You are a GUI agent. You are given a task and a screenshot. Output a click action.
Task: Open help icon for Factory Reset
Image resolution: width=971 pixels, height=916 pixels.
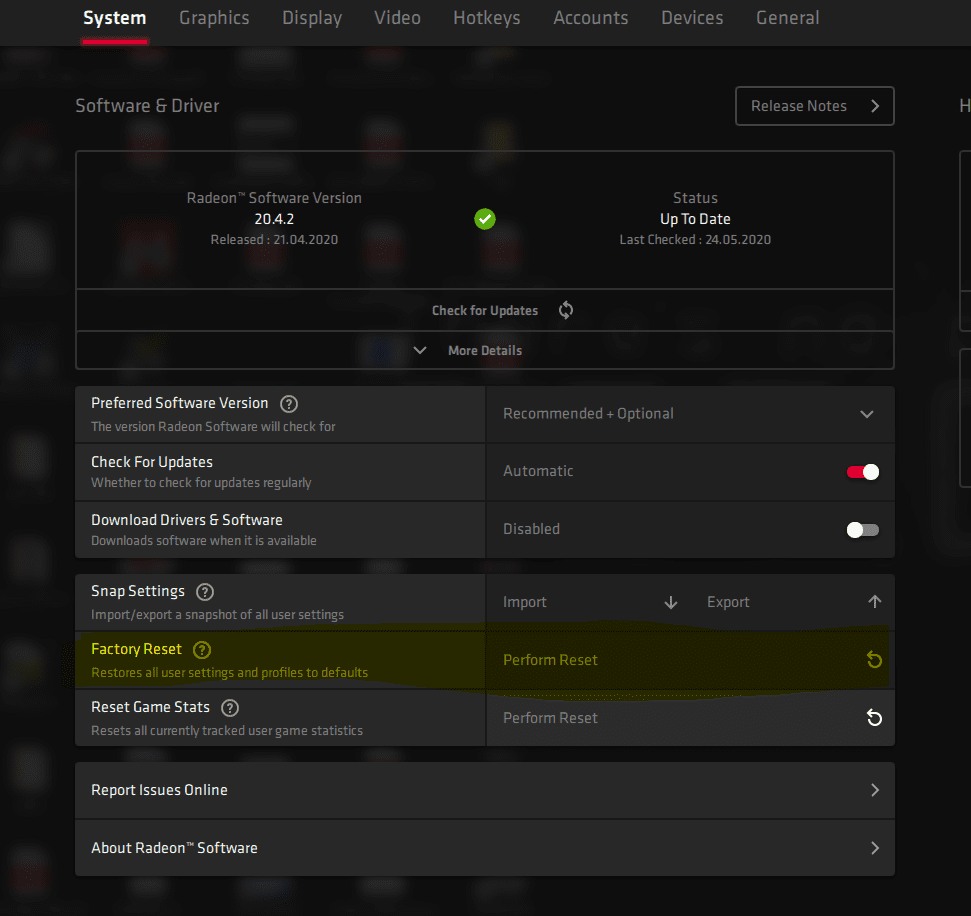click(202, 650)
